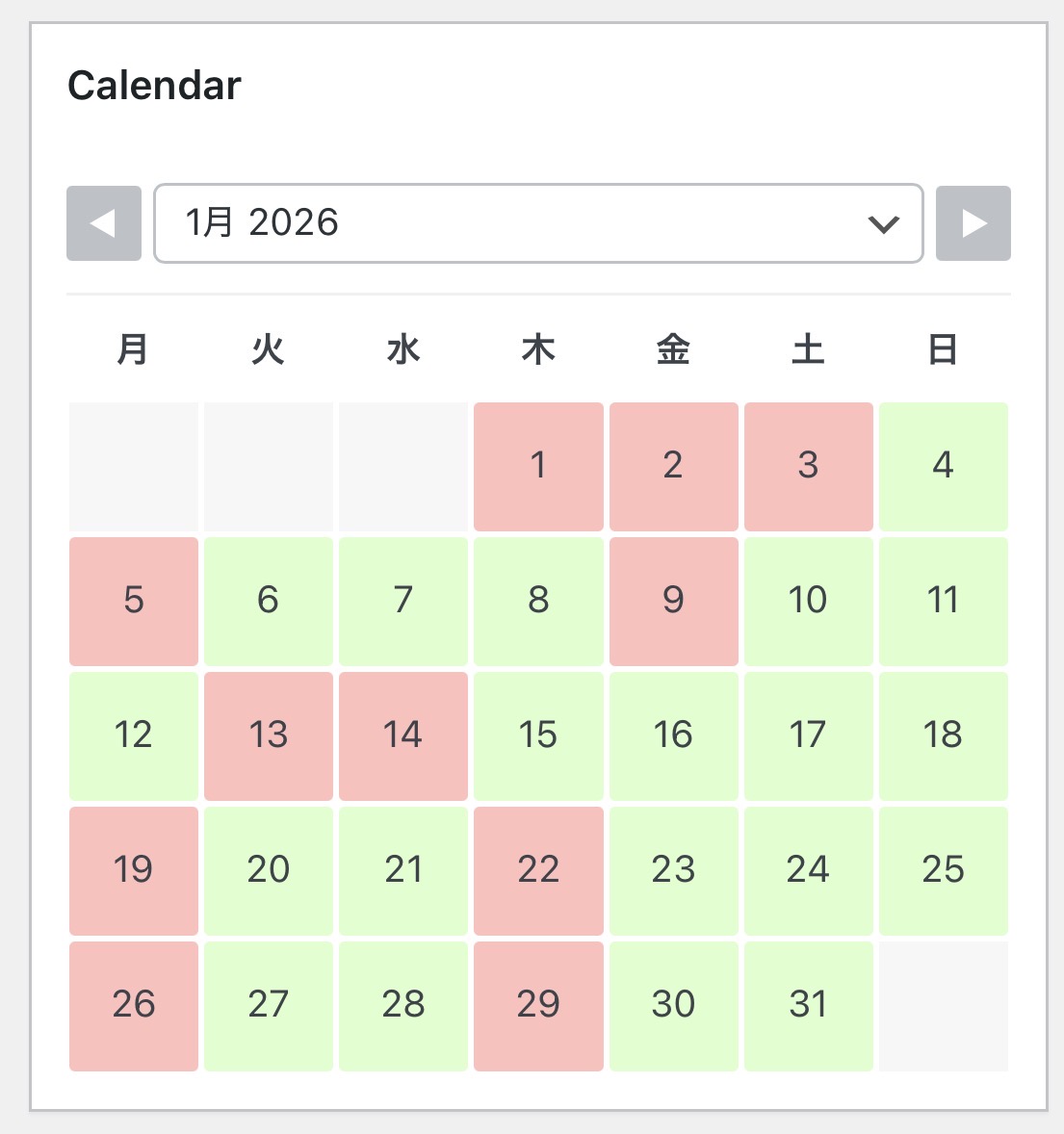Open the 1月 2026 month dropdown
The image size is (1064, 1134).
(538, 223)
